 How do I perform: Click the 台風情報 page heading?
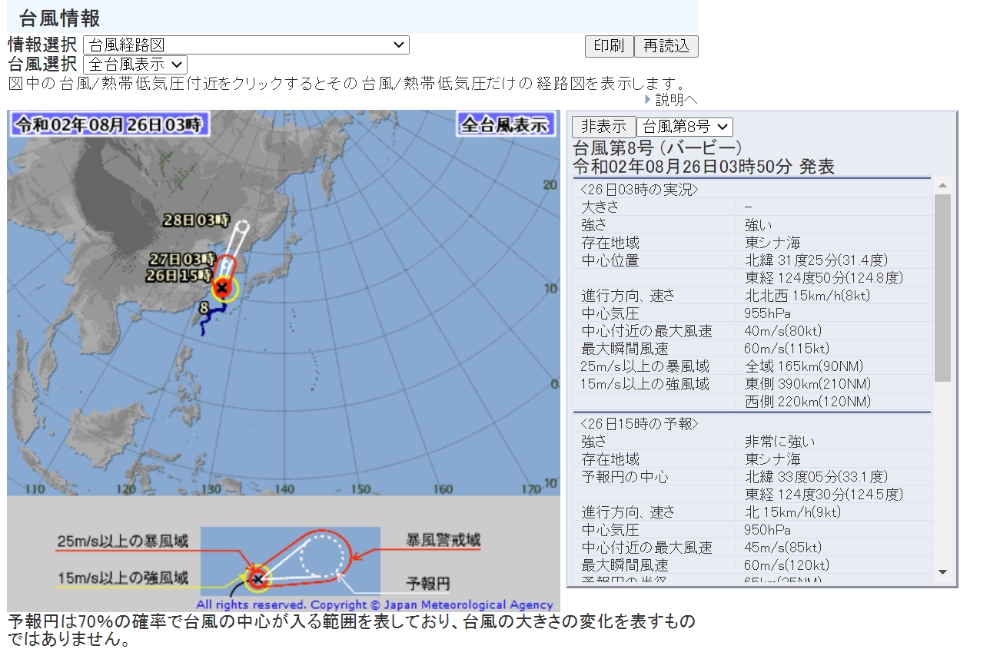(x=59, y=18)
